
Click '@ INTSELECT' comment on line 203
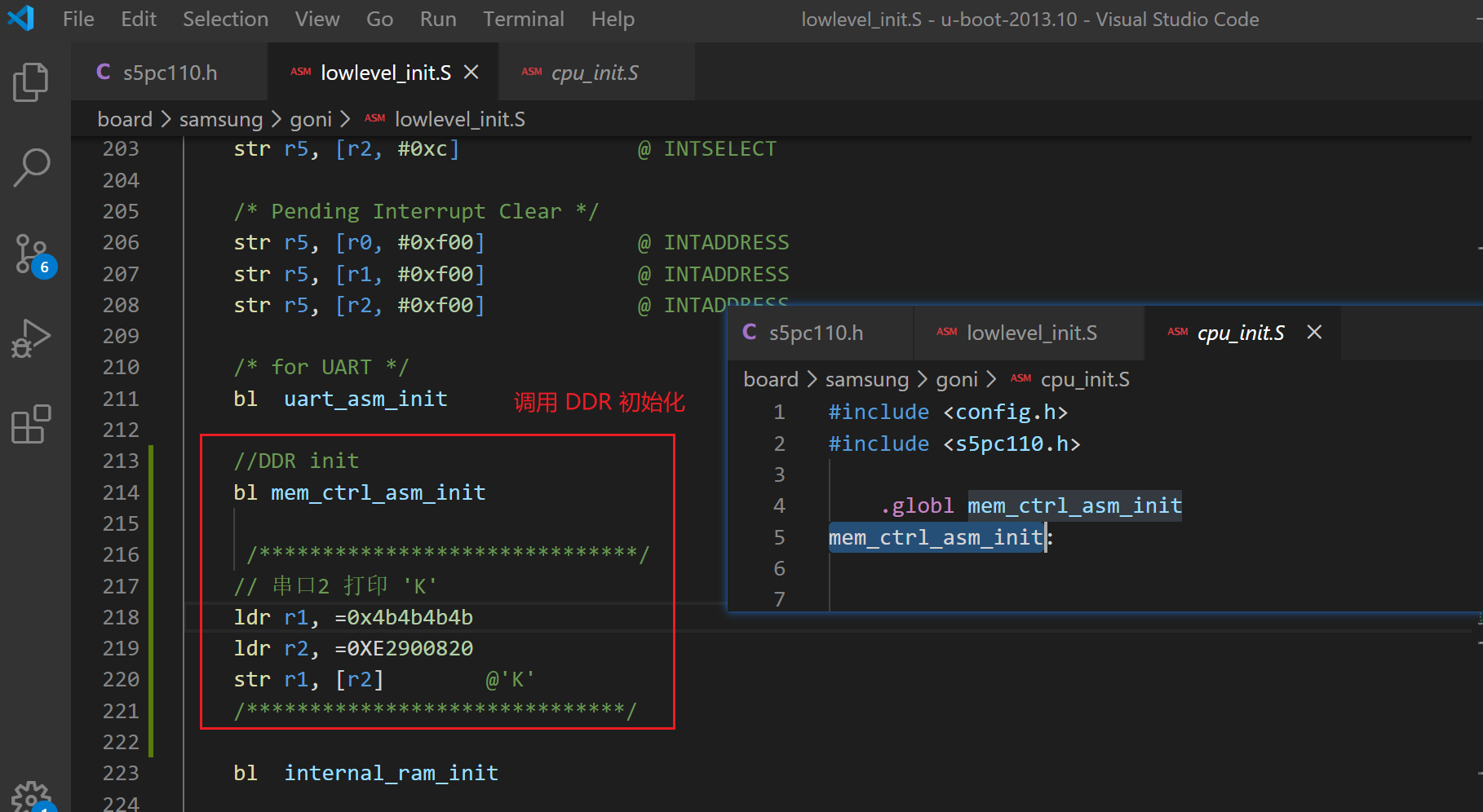coord(707,149)
